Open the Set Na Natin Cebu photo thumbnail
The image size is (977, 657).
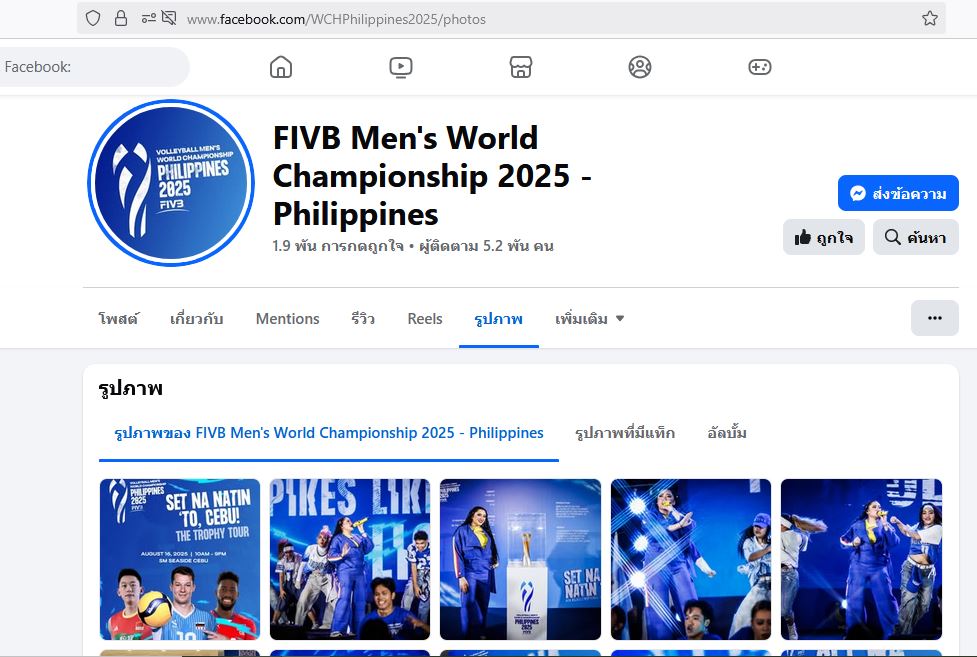tap(179, 559)
